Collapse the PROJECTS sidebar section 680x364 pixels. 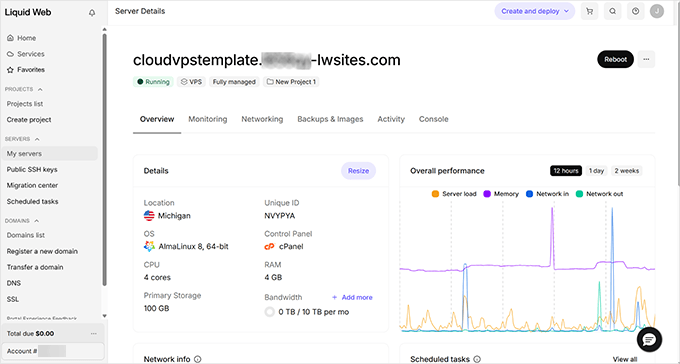click(x=40, y=89)
